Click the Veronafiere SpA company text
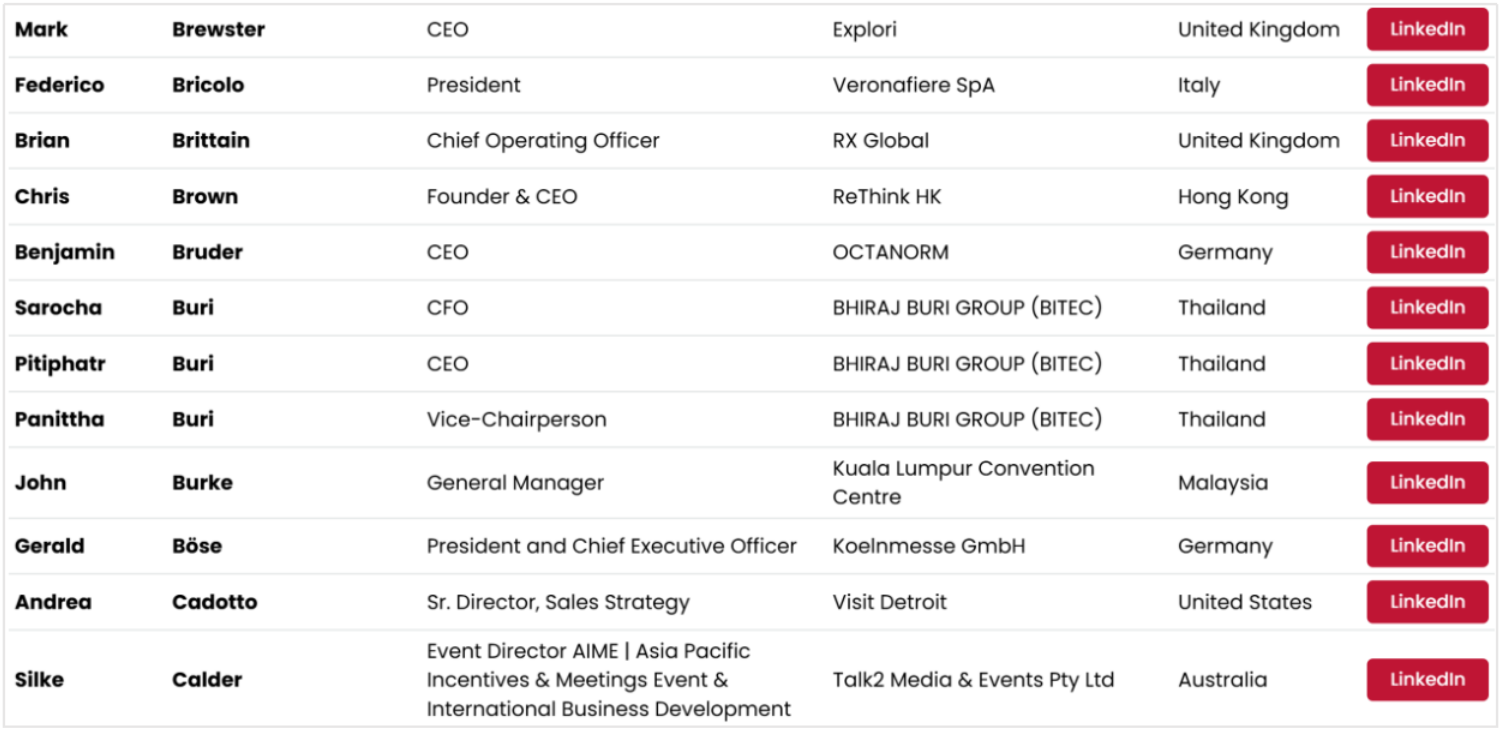This screenshot has width=1500, height=730. (913, 86)
